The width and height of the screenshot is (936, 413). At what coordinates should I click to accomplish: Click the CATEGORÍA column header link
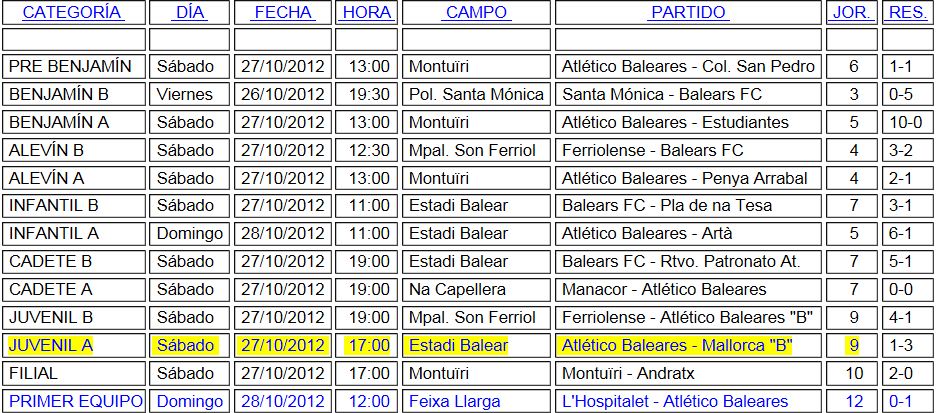pos(73,13)
